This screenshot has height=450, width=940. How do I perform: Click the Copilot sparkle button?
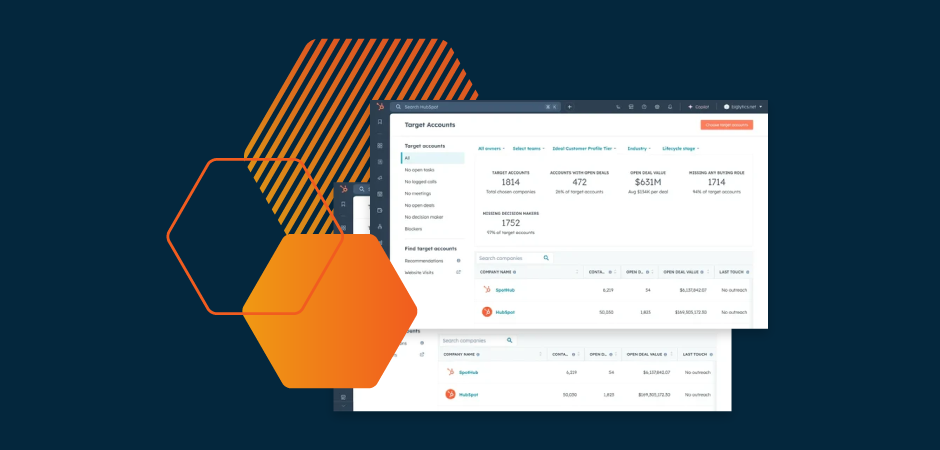pos(698,107)
